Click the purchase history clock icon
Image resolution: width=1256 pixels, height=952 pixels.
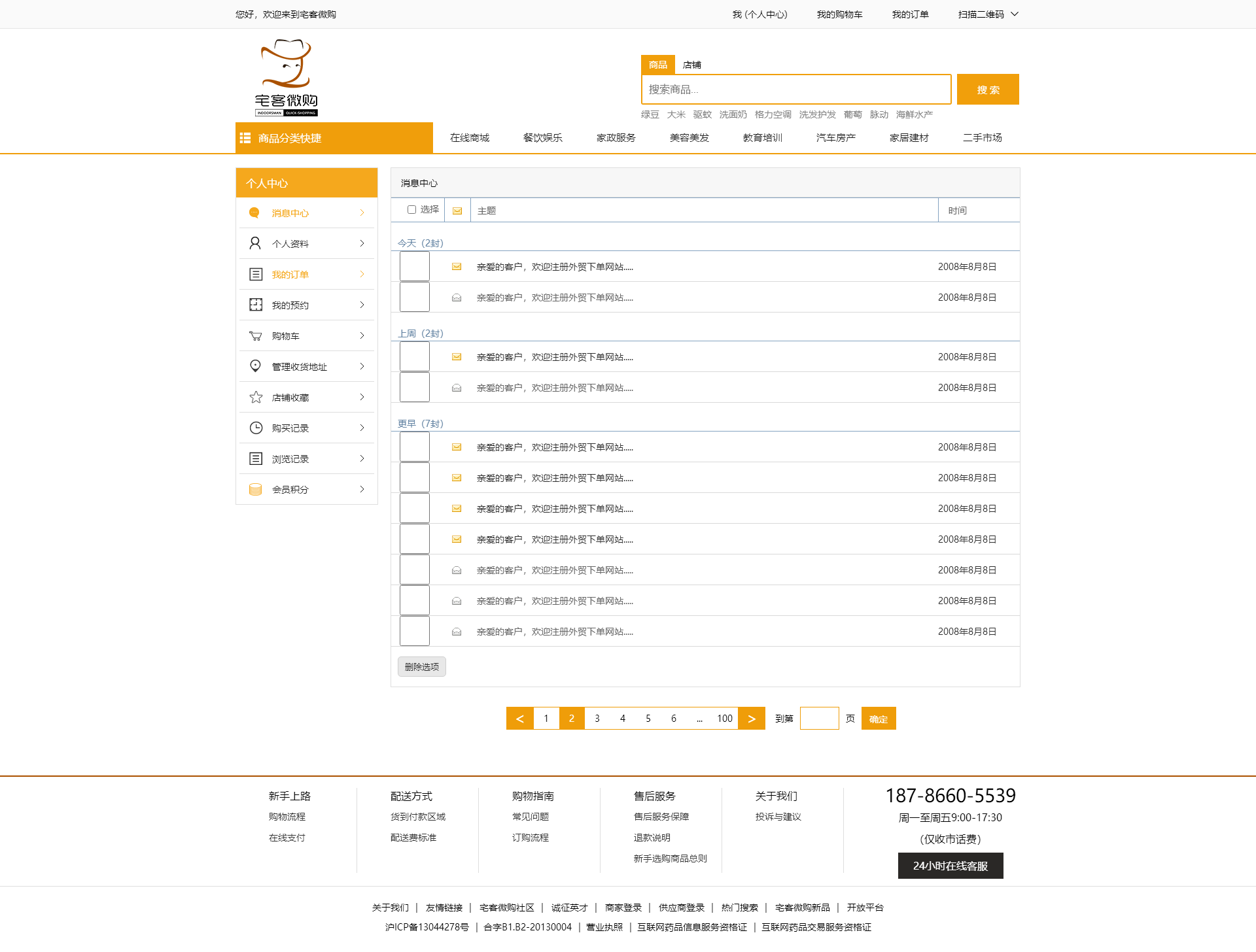coord(256,428)
